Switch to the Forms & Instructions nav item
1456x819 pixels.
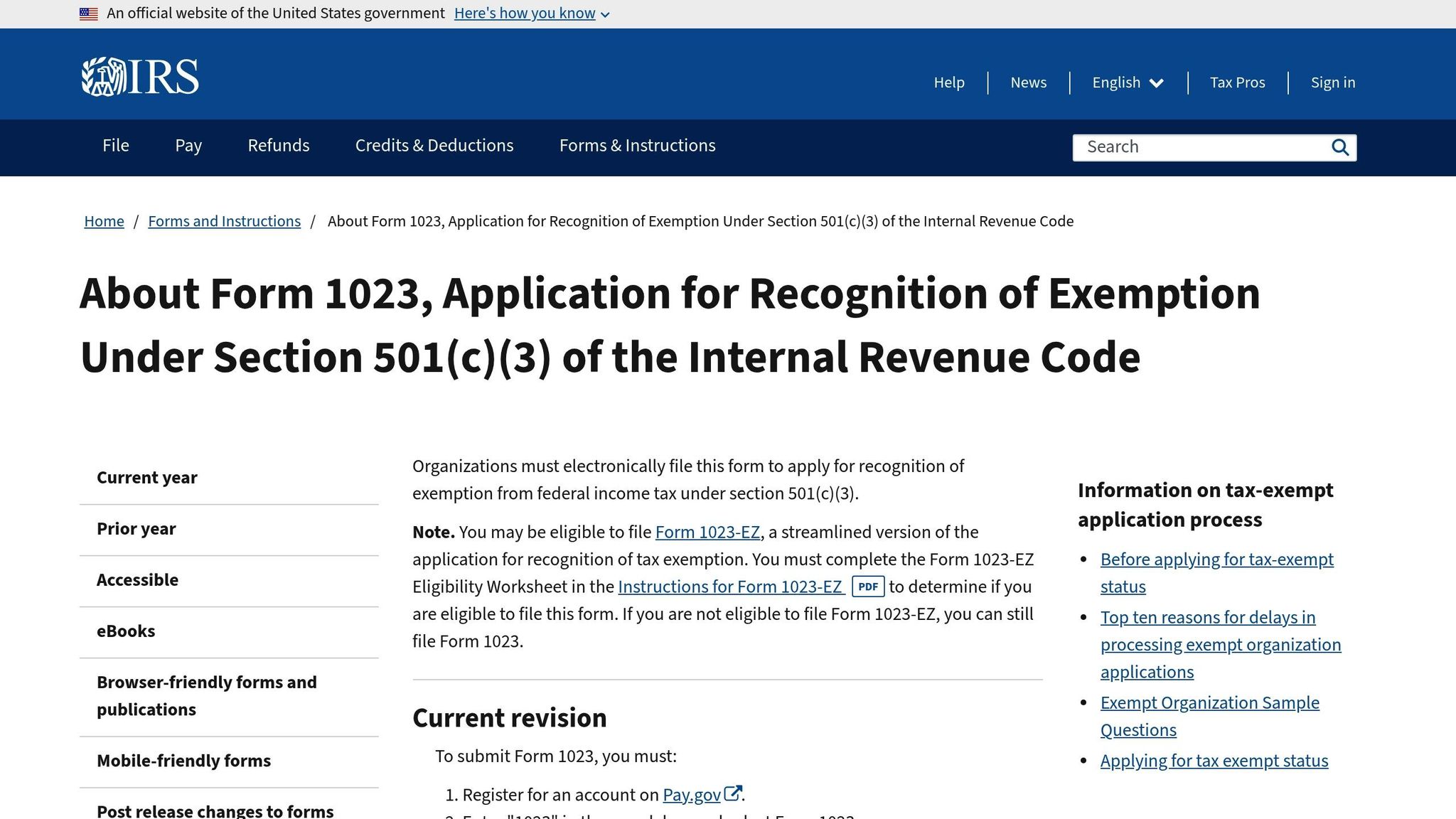tap(637, 146)
